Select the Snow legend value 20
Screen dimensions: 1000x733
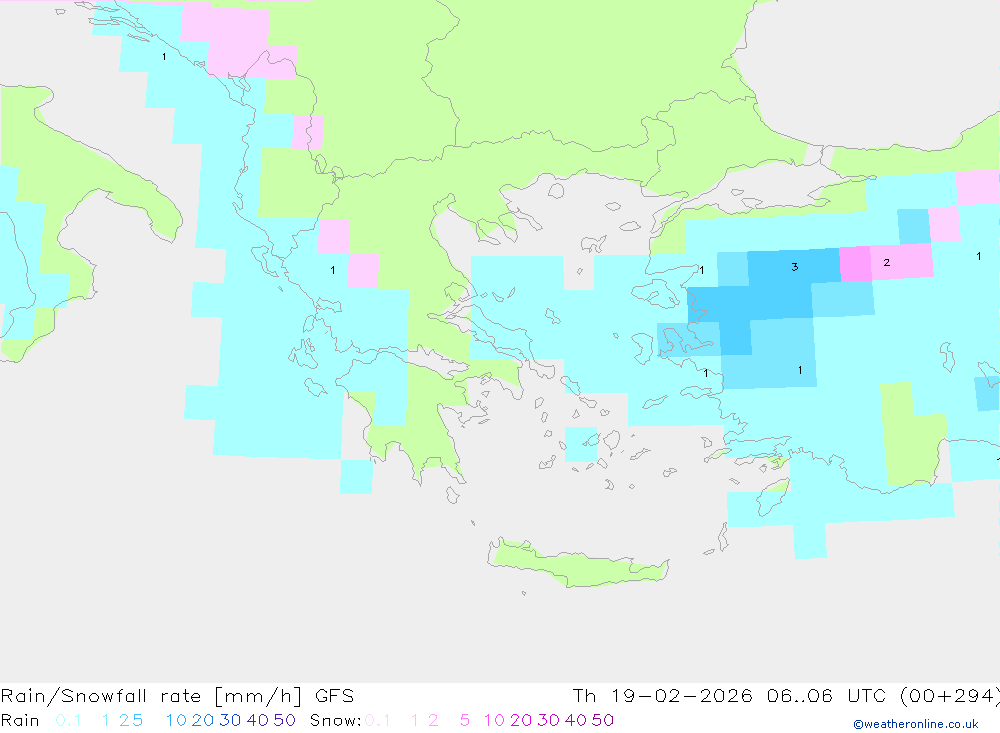[521, 720]
